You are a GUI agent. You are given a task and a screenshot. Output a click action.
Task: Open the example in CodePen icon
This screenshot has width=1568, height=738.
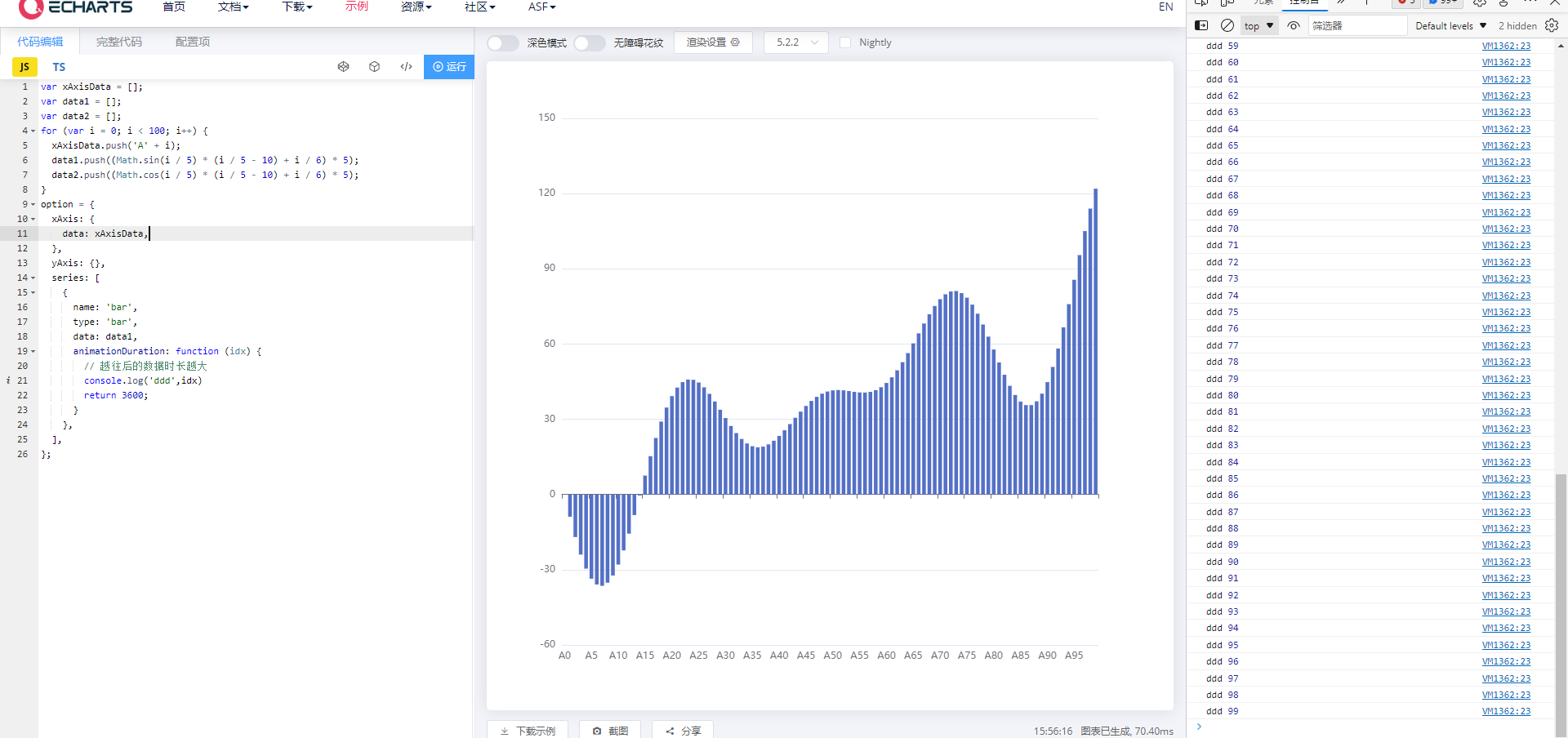tap(344, 67)
